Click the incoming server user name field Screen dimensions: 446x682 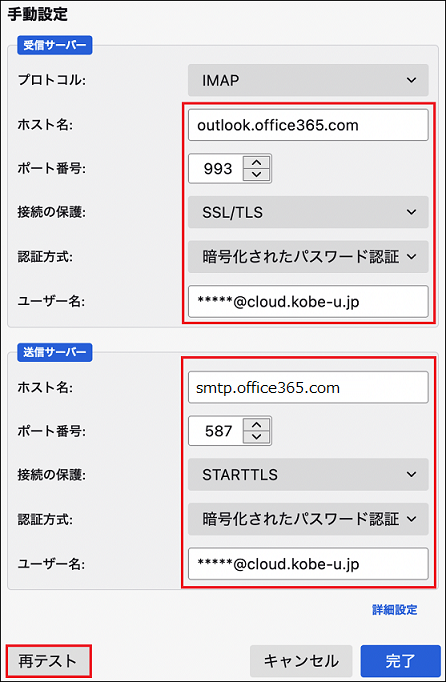pyautogui.click(x=308, y=301)
